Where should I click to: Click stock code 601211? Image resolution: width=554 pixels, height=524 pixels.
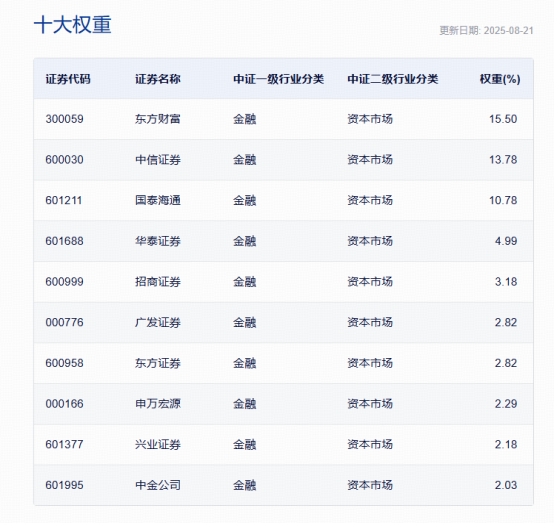tap(64, 200)
